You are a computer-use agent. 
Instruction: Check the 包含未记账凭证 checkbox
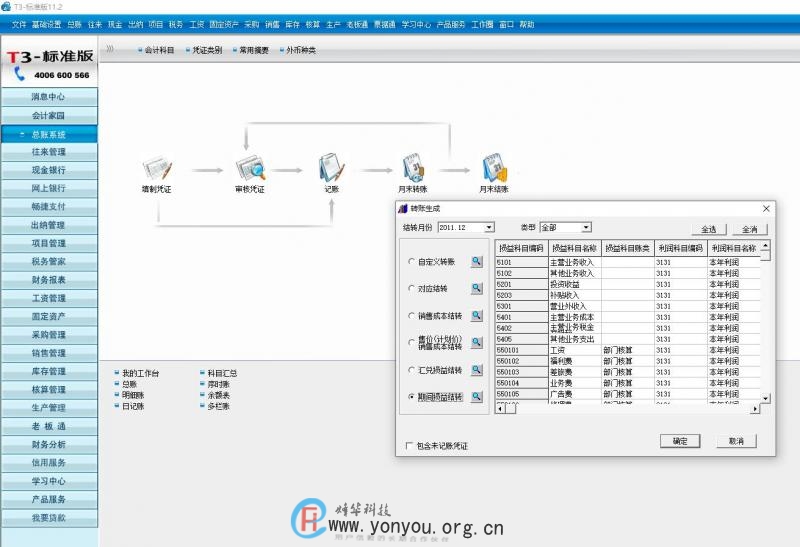409,445
